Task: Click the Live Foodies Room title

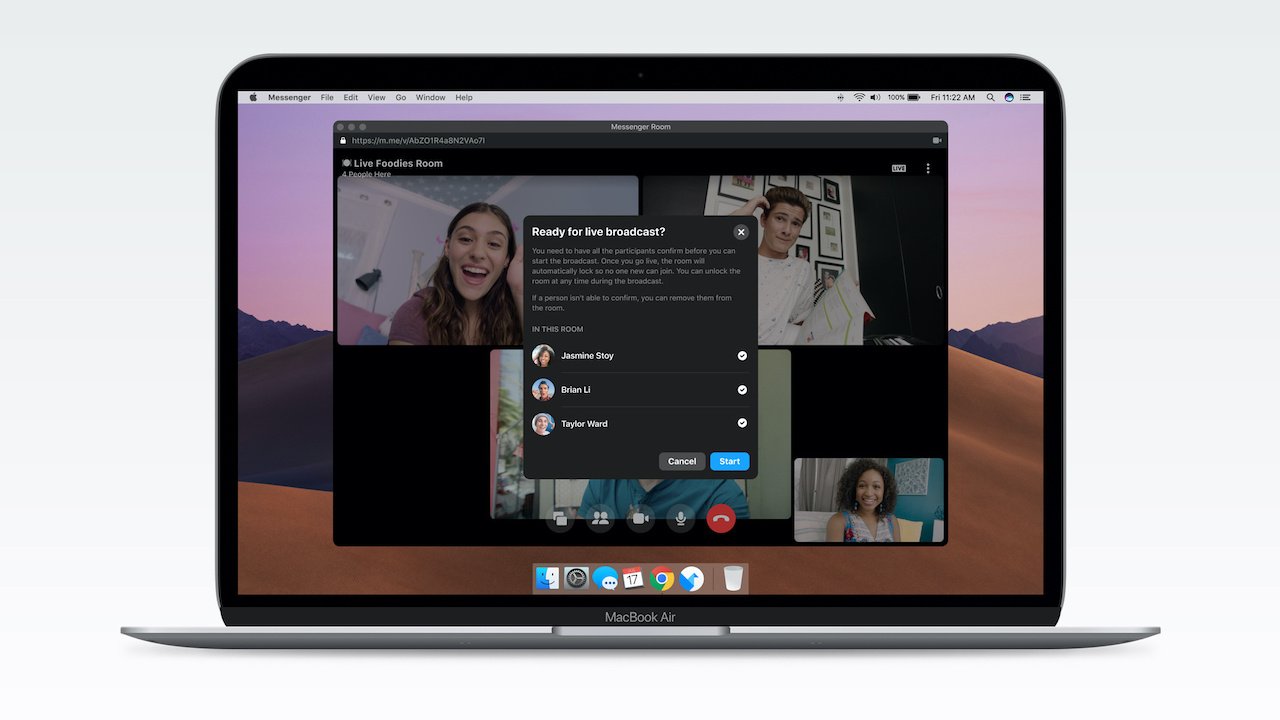Action: (398, 163)
